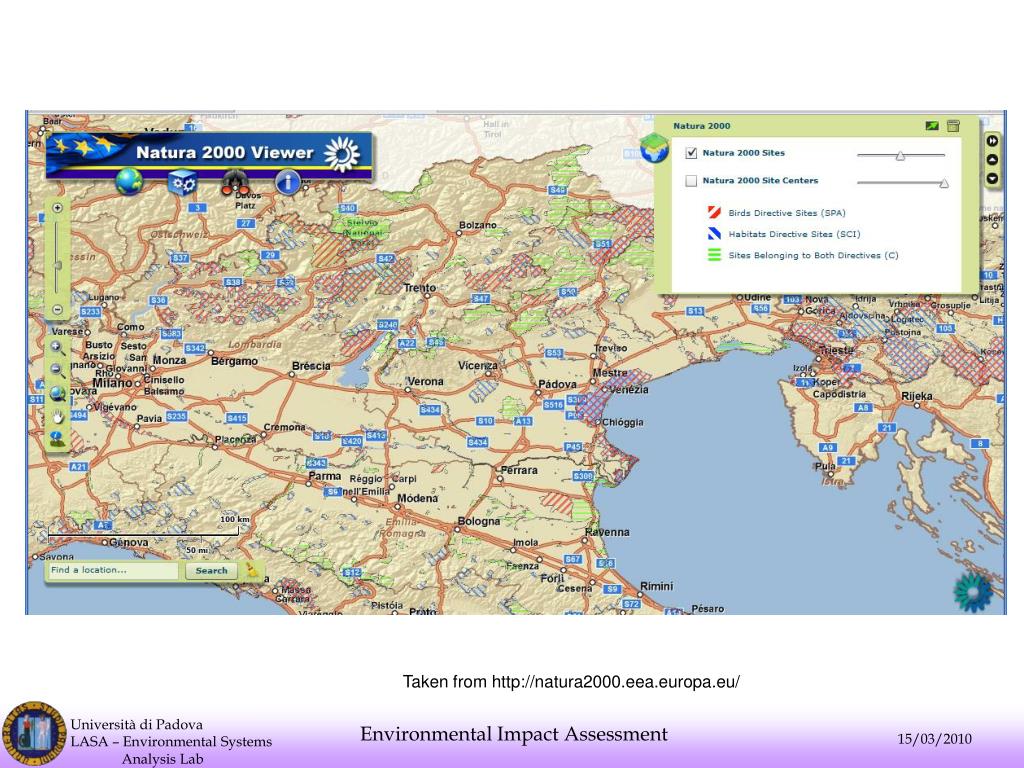Click the layers globe icon beside Natura 2000 panel
The height and width of the screenshot is (768, 1024).
coord(654,148)
